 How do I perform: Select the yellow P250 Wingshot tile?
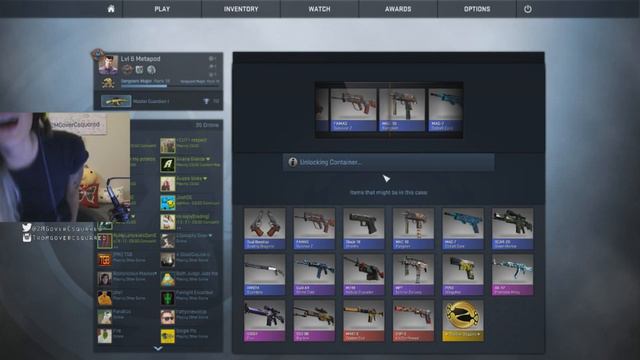[x=463, y=275]
